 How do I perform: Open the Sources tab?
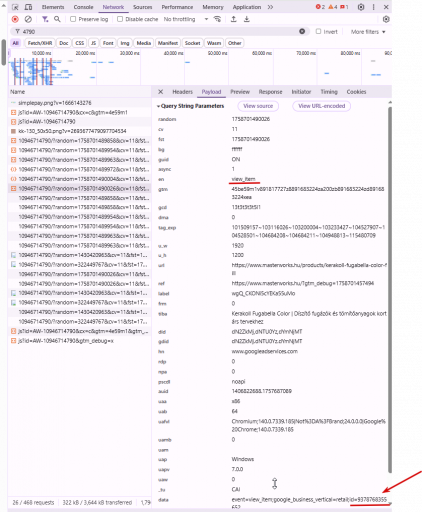142,7
